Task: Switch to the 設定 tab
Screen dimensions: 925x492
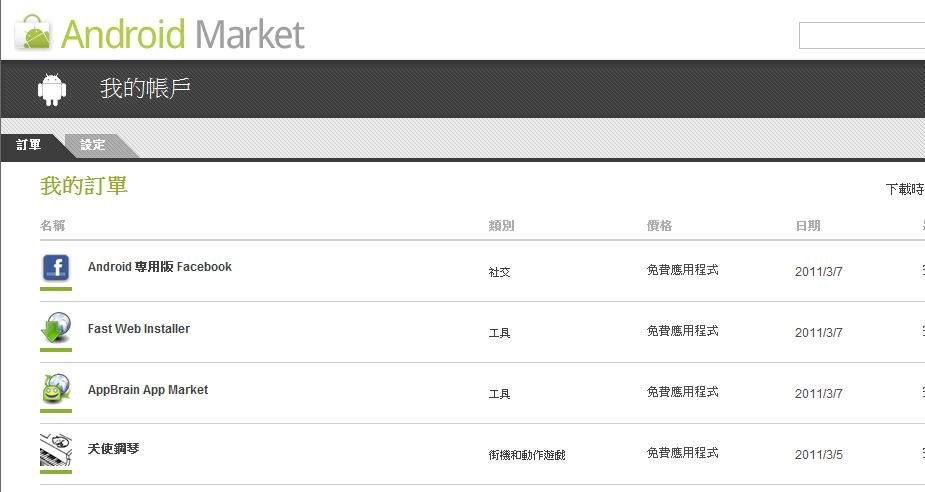Action: coord(93,145)
